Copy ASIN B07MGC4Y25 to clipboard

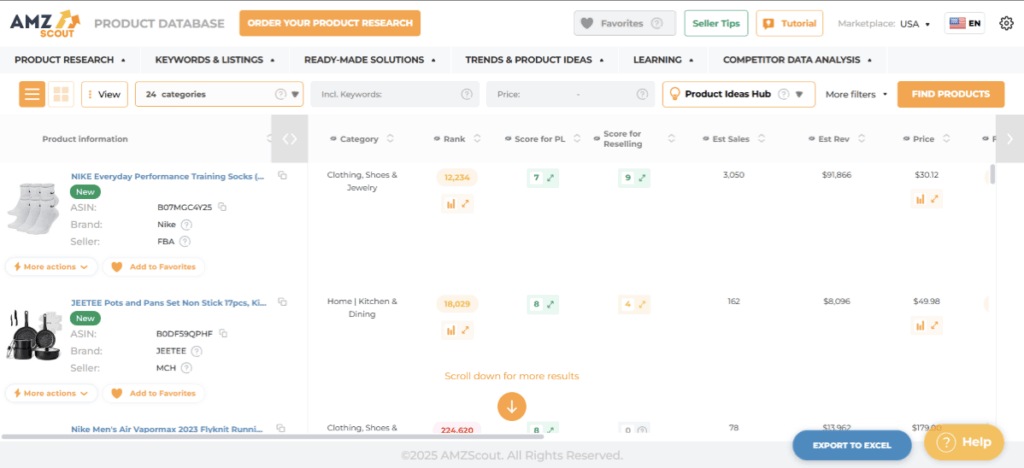click(x=222, y=207)
